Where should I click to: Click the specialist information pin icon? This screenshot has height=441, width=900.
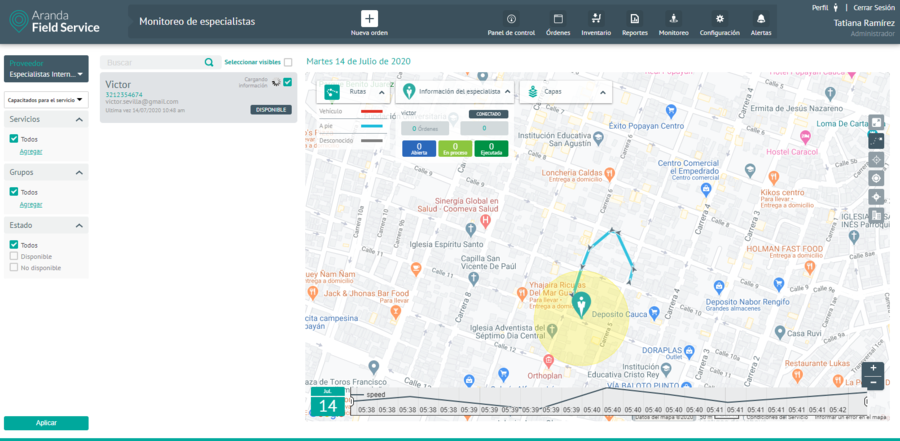pos(409,92)
